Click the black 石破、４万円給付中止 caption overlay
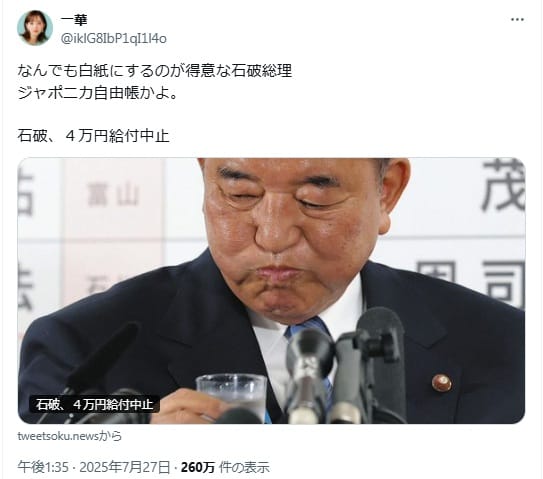This screenshot has height=479, width=543. (x=94, y=404)
